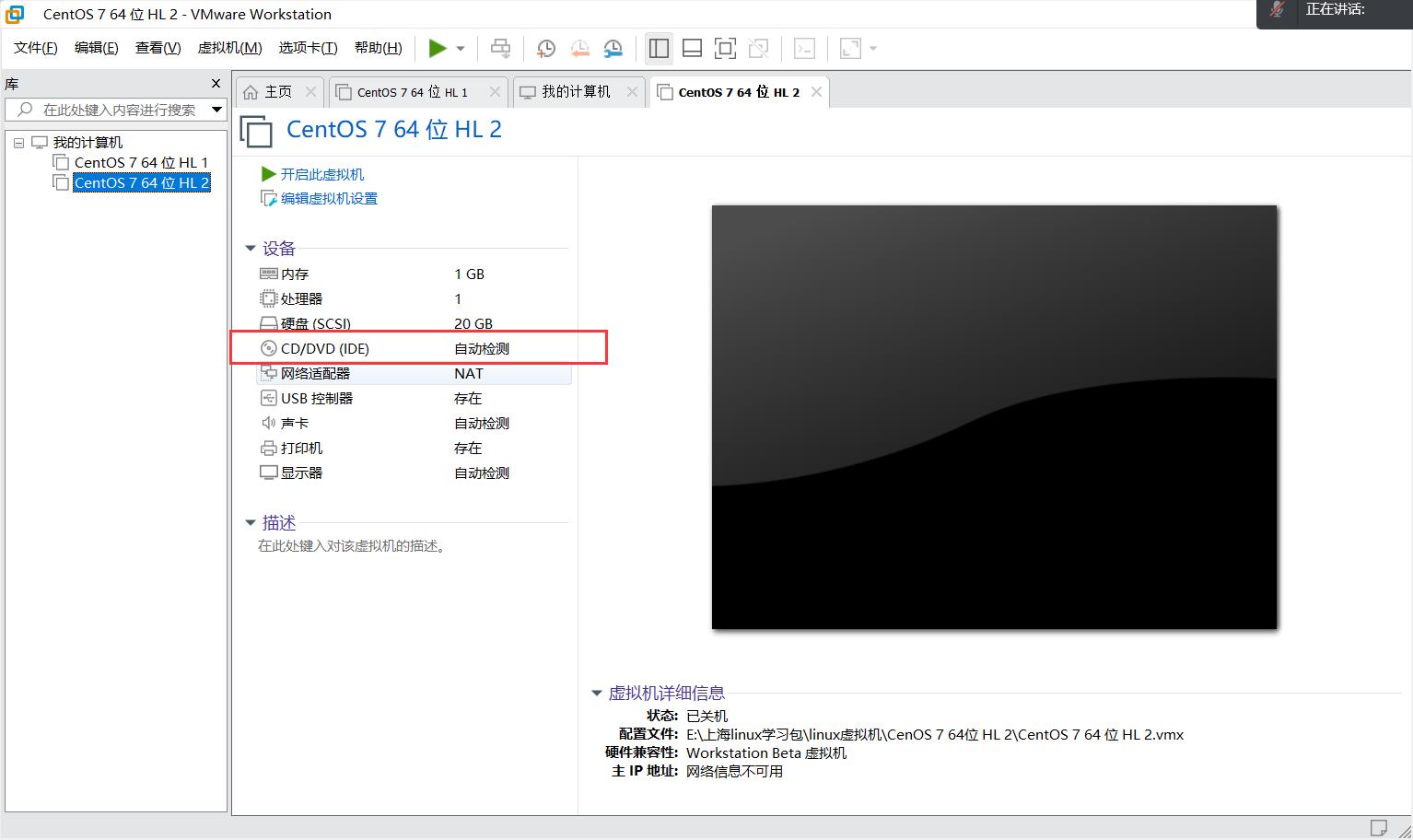Image resolution: width=1413 pixels, height=840 pixels.
Task: Take a snapshot of this virtual machine
Action: (545, 49)
